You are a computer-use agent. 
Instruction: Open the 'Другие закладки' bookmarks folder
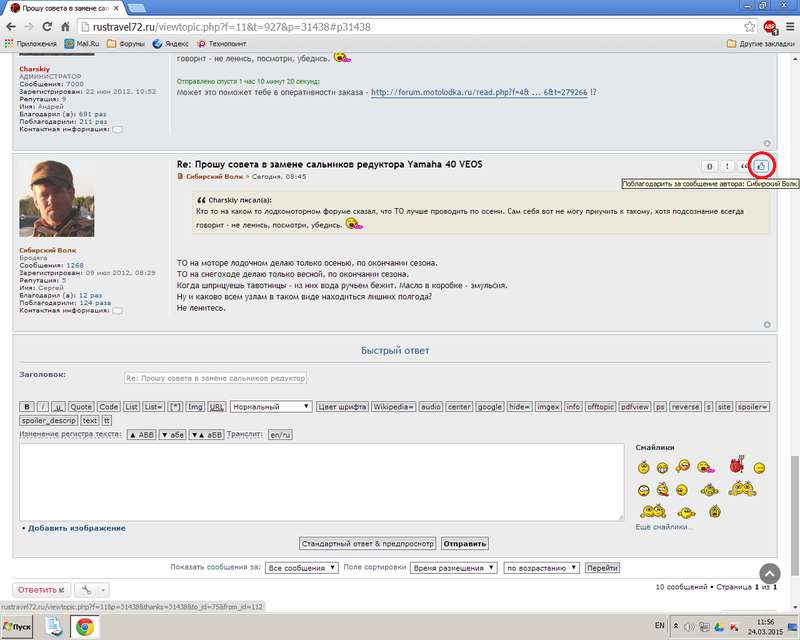click(x=759, y=44)
